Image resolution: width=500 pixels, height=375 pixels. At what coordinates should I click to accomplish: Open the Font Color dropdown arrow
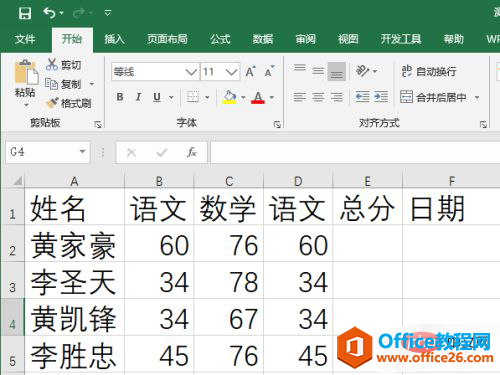(272, 97)
